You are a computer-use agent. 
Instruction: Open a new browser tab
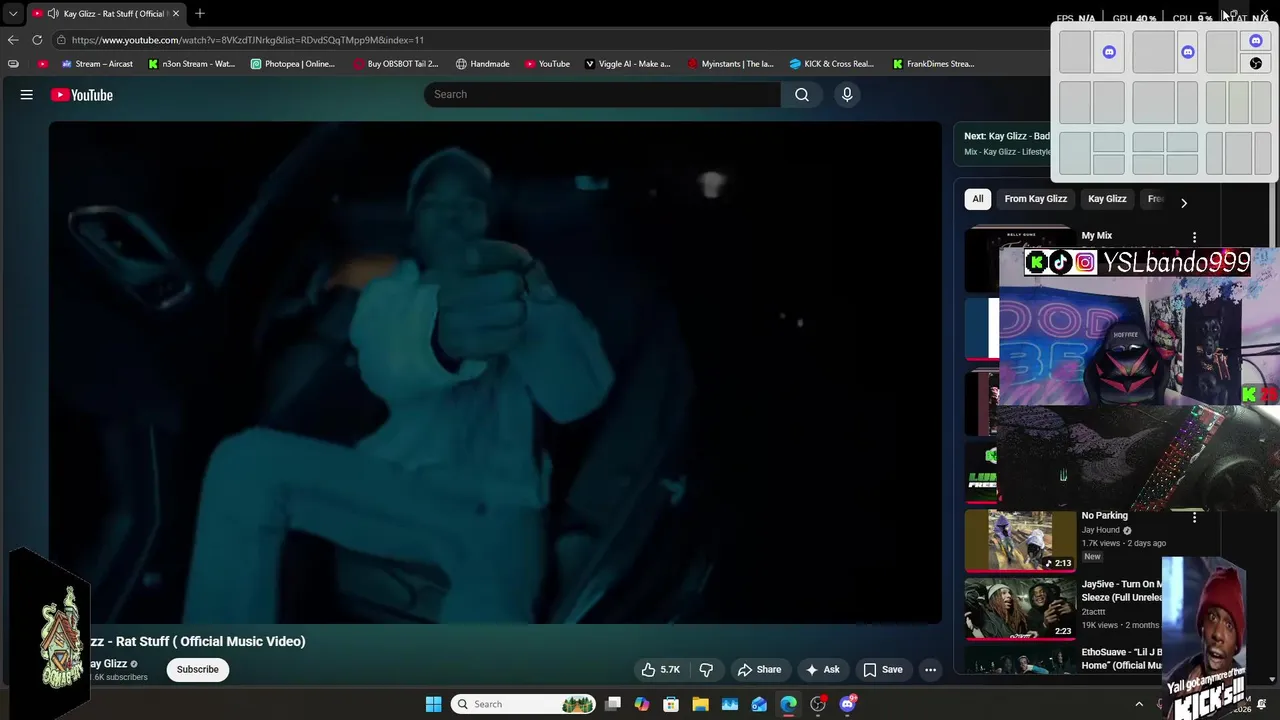coord(200,14)
